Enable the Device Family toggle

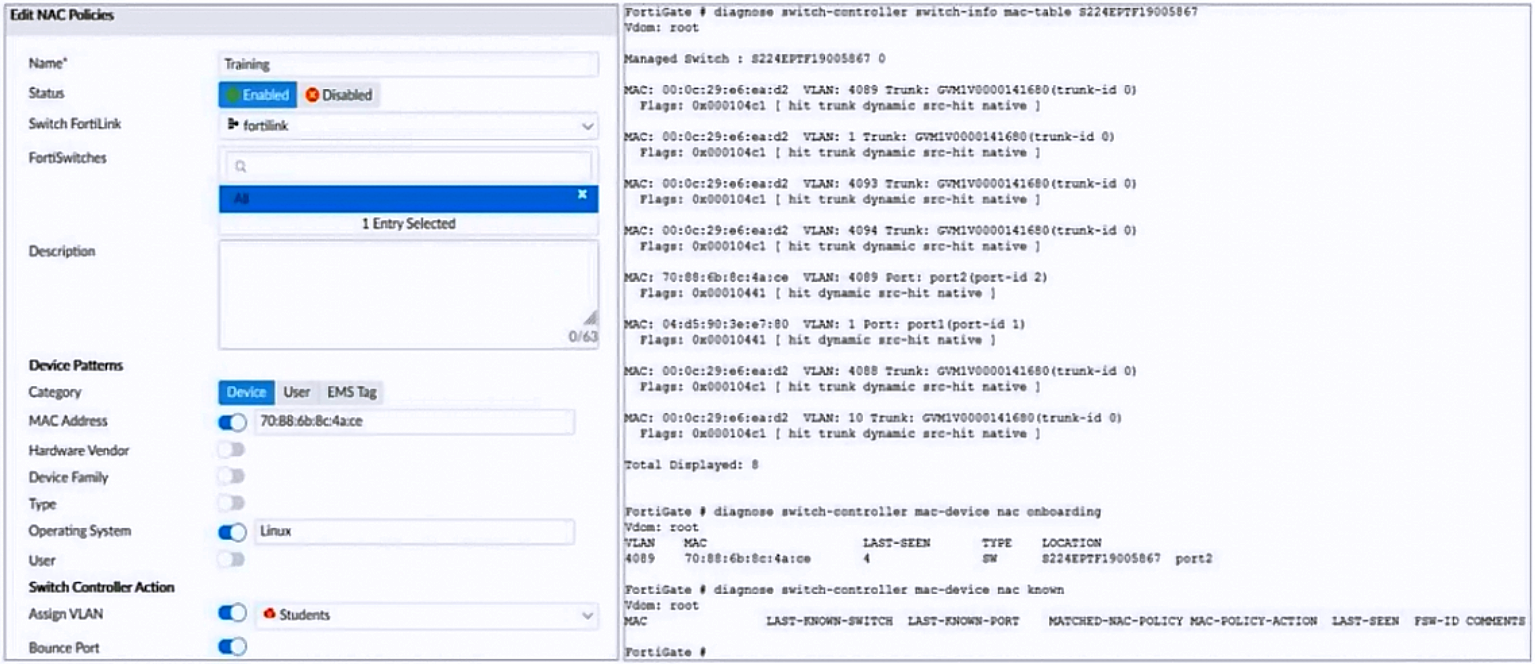231,477
